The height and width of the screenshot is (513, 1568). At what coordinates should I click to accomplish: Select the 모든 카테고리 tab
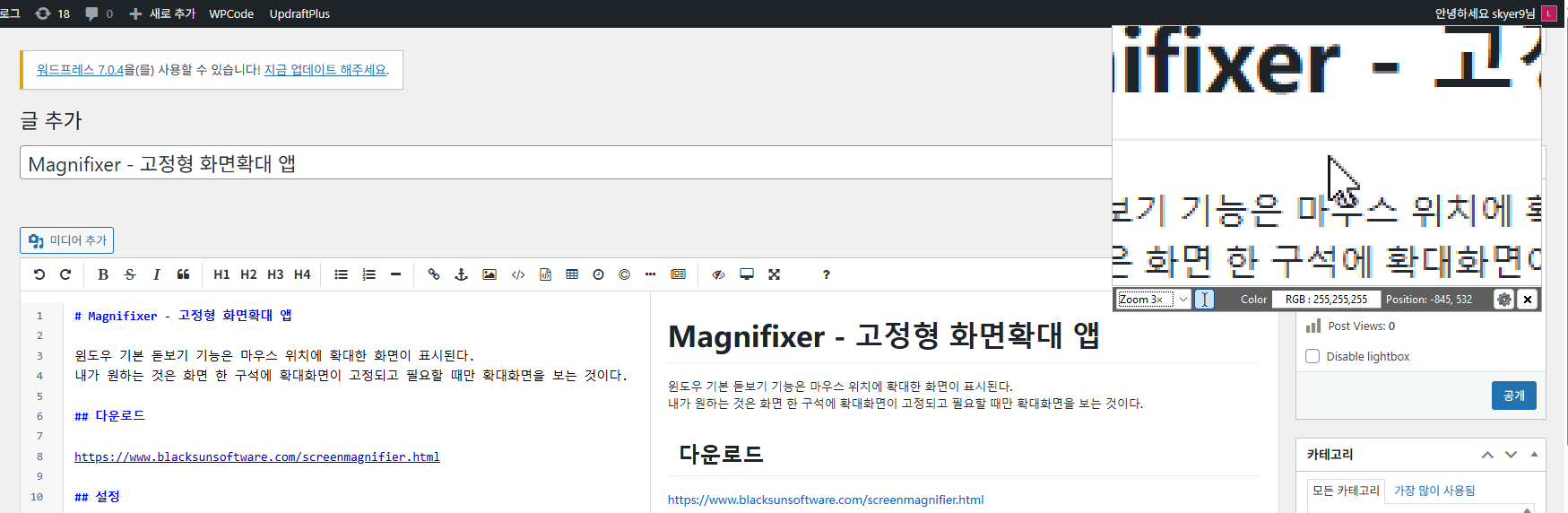tap(1346, 491)
